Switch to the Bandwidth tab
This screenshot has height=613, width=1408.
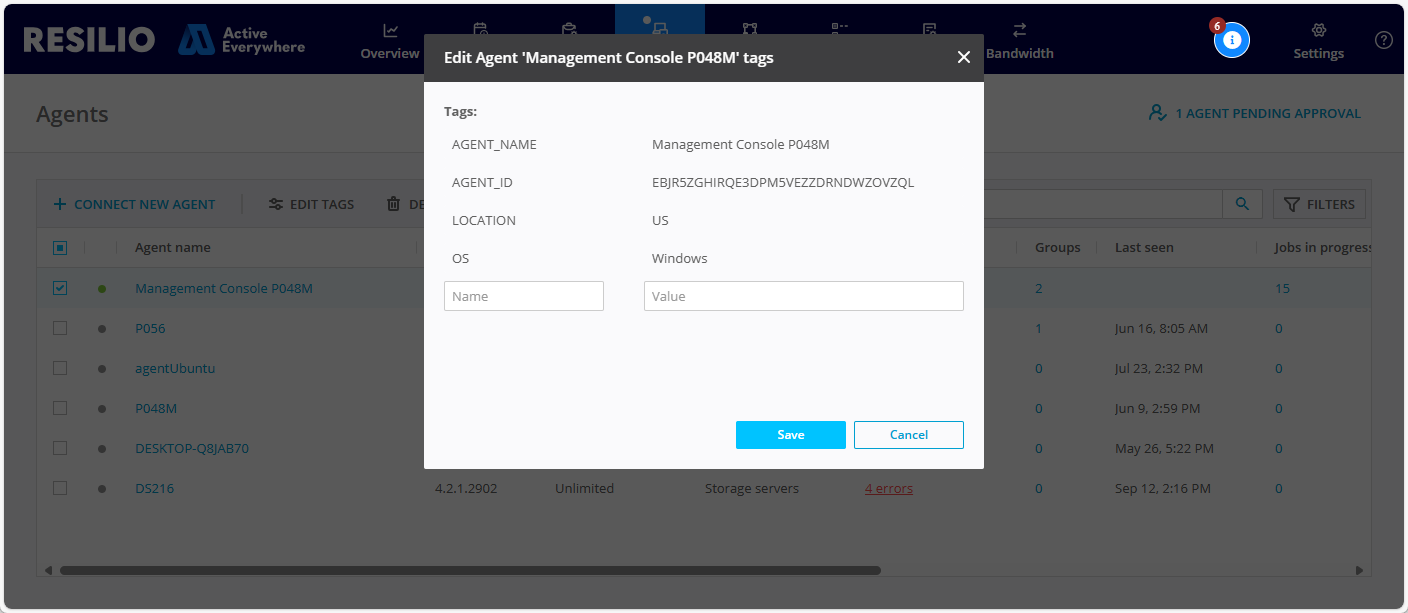(1019, 41)
